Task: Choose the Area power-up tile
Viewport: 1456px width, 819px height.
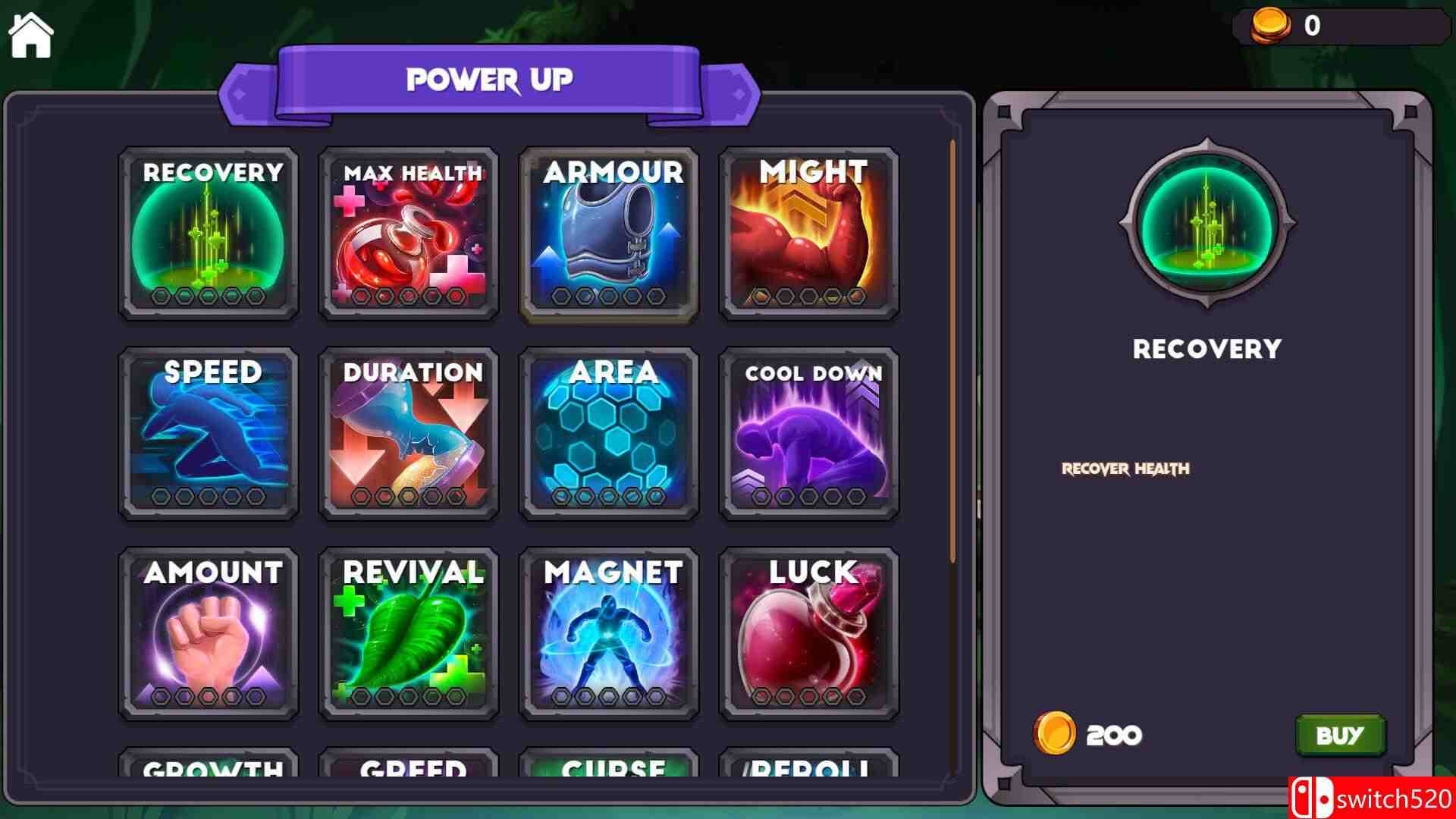Action: click(609, 433)
